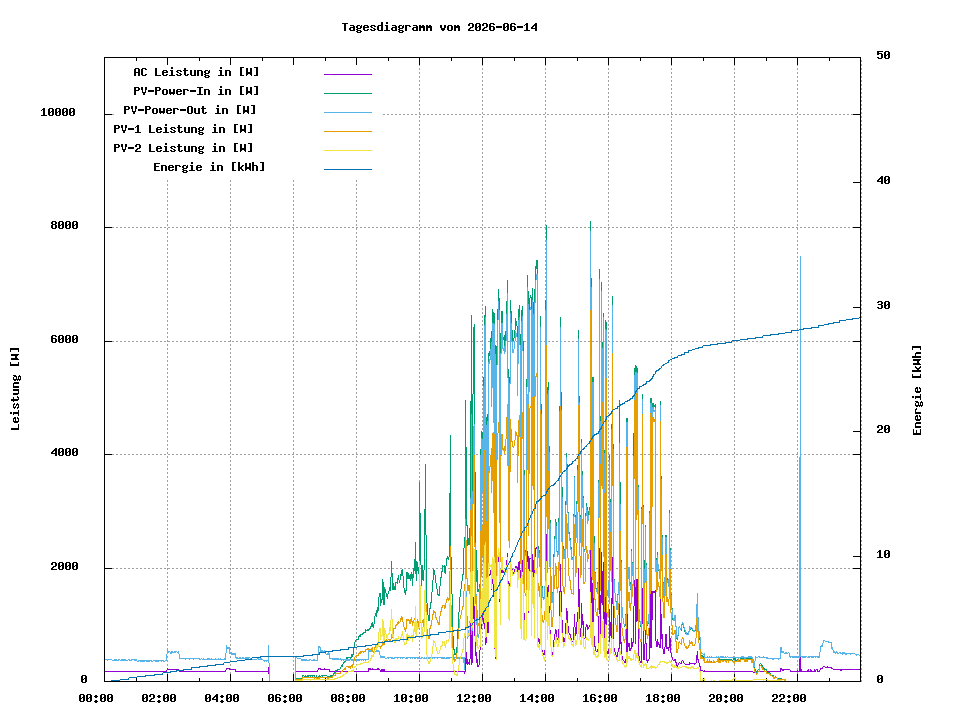
Task: Select the PV-1 Leistung in [W] legend label
Action: point(183,129)
